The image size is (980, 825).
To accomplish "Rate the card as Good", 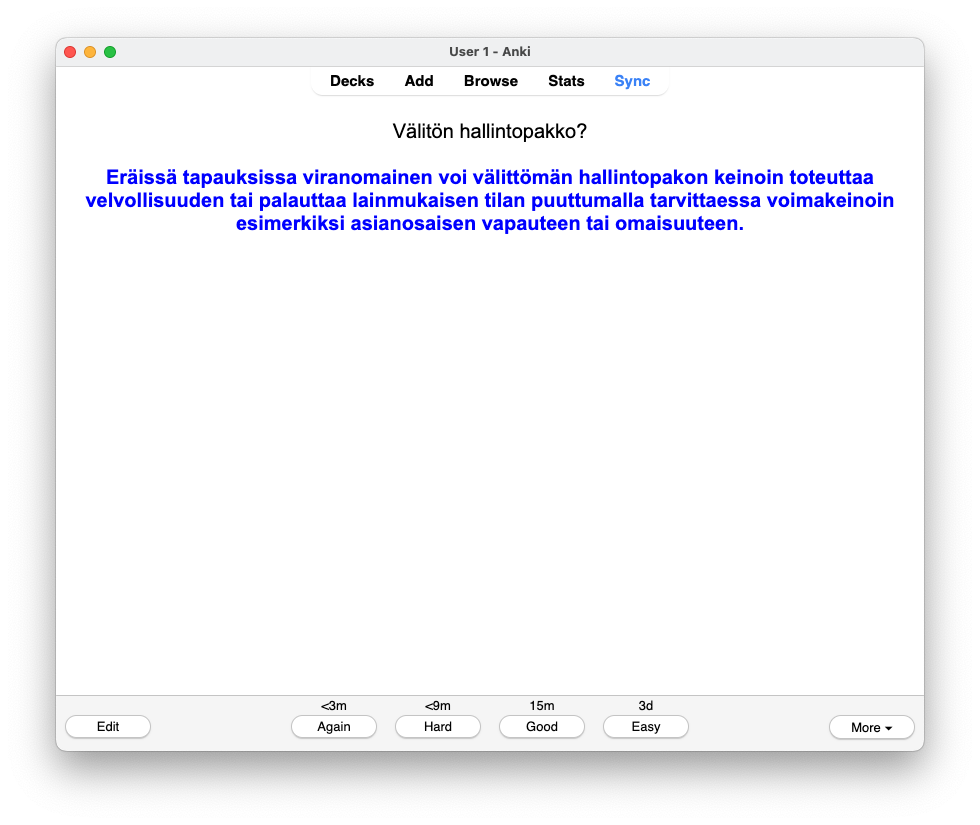I will click(542, 727).
